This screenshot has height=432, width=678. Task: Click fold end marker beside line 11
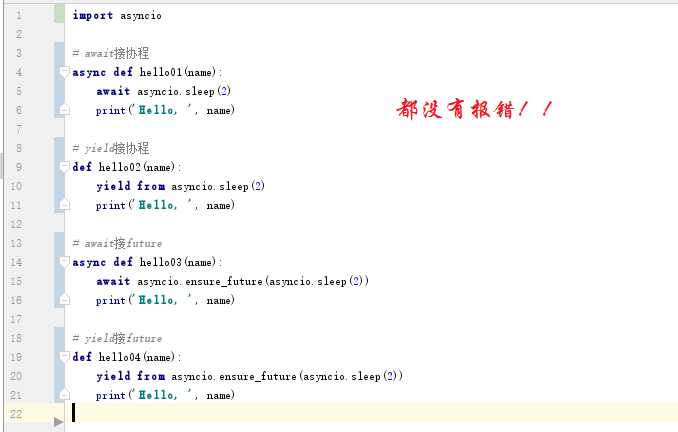64,205
